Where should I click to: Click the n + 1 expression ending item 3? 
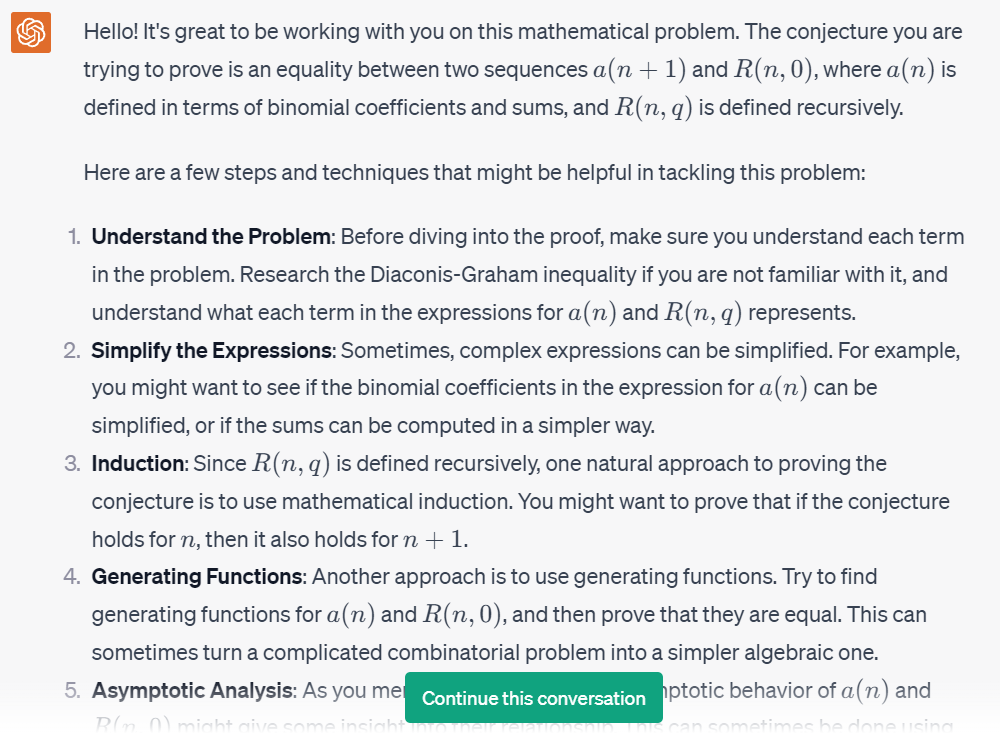[x=432, y=540]
